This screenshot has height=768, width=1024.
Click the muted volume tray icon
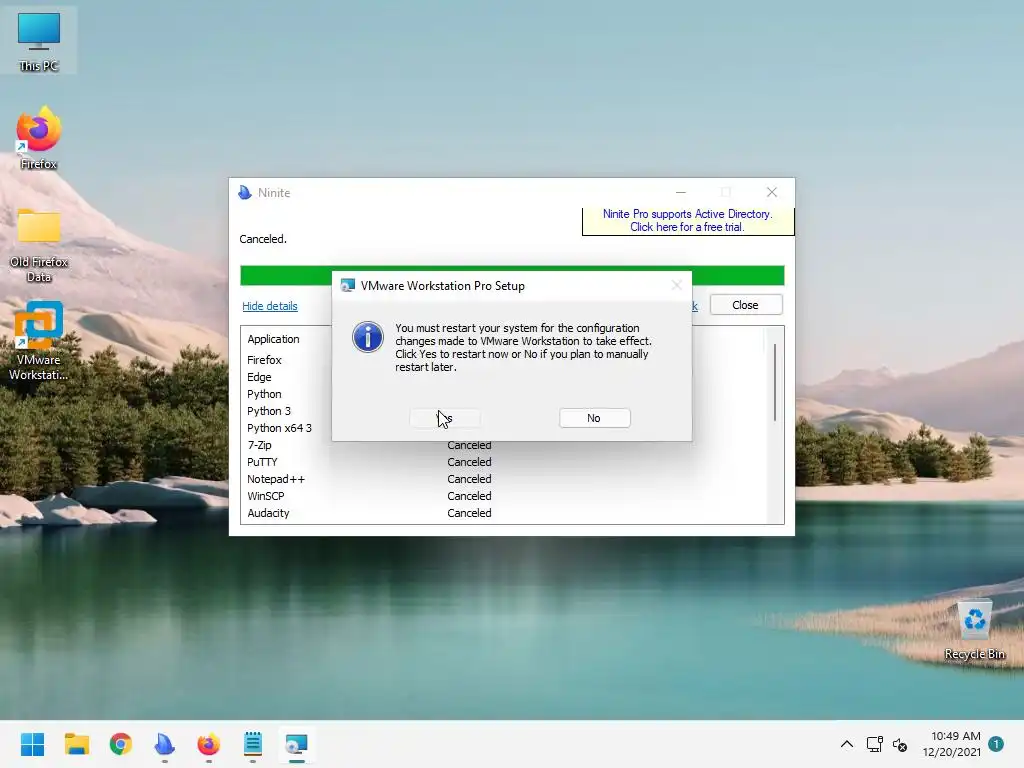tap(901, 744)
